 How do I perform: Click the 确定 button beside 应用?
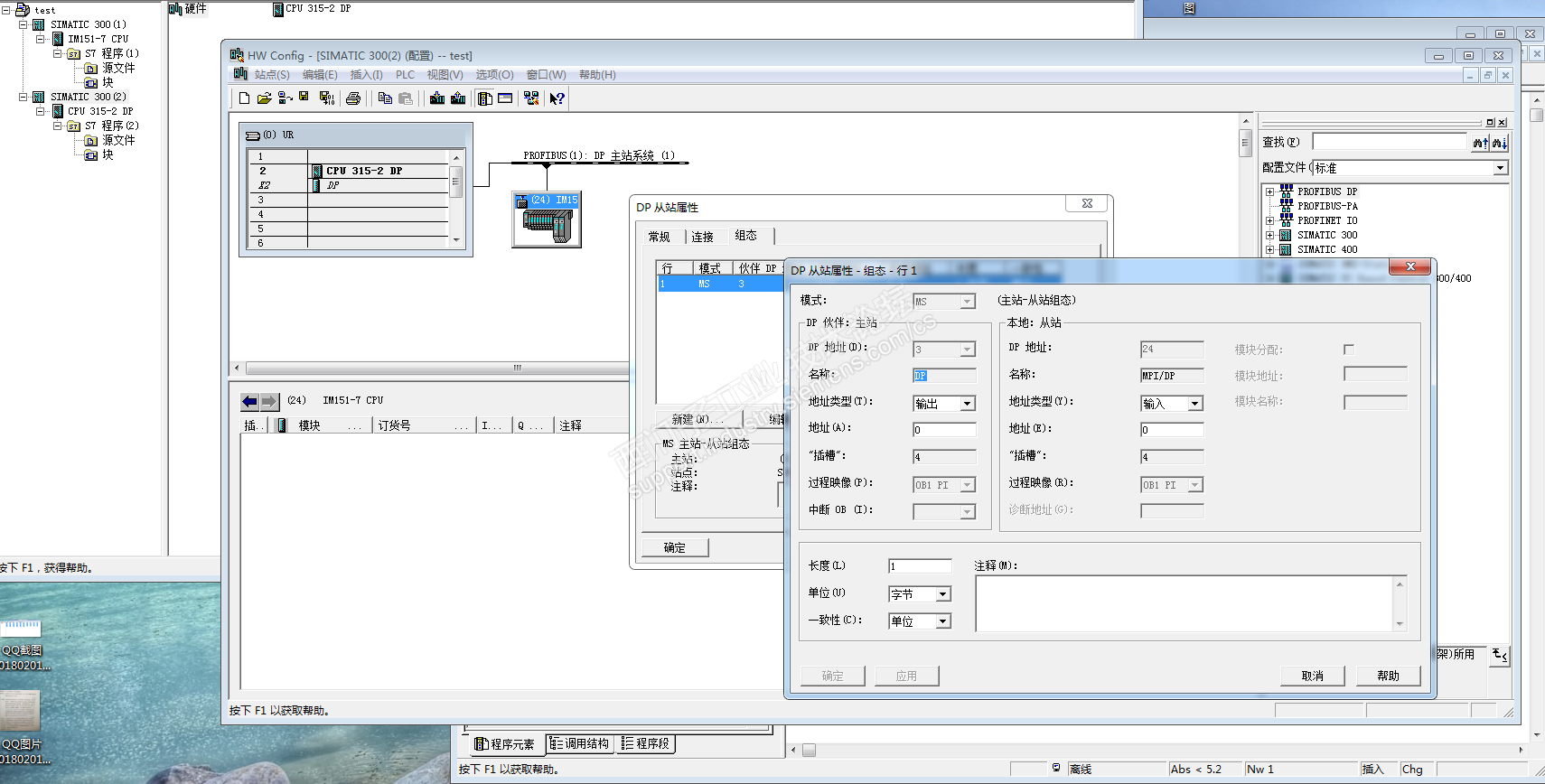click(x=833, y=676)
